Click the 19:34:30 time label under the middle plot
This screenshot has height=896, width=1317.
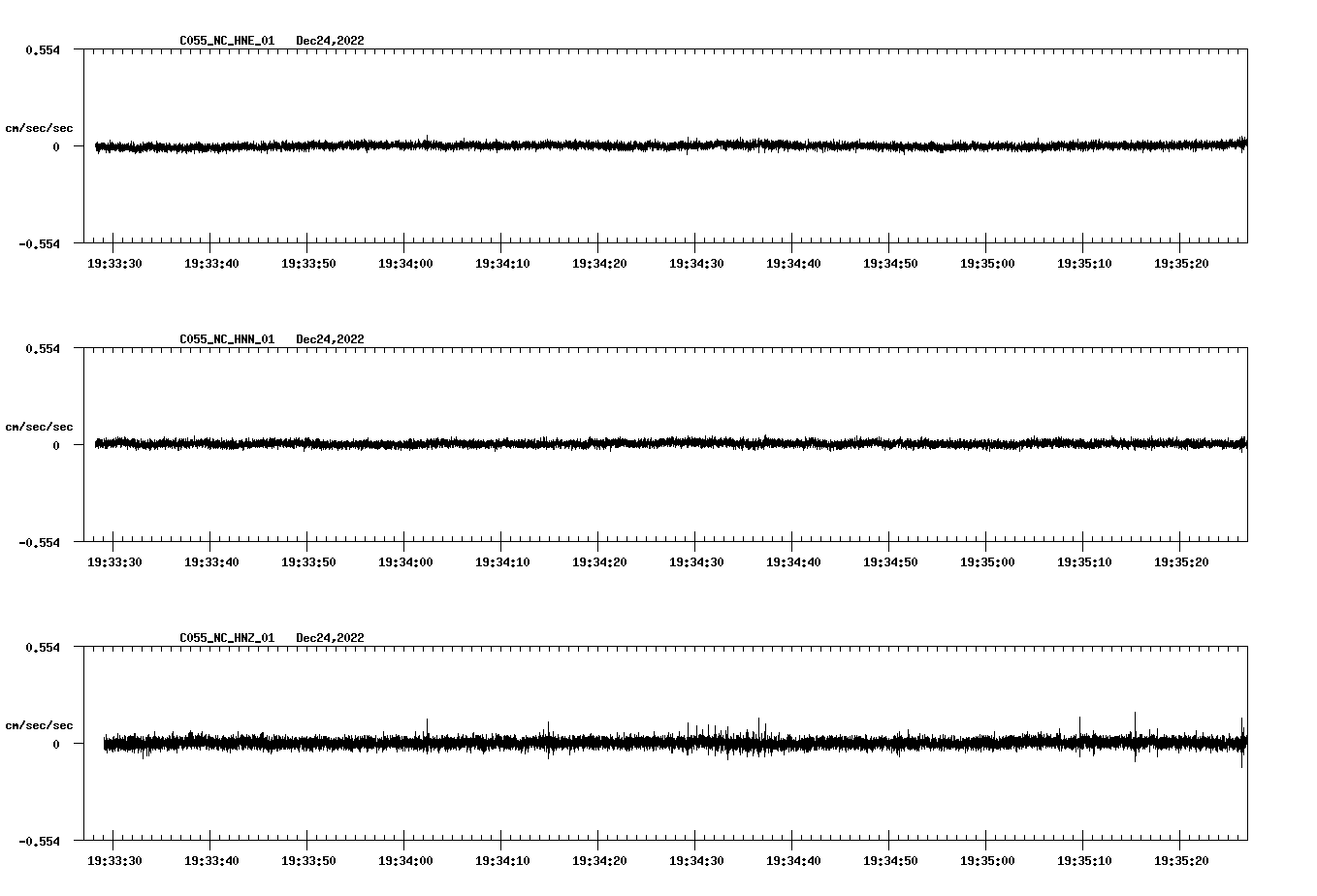pos(695,560)
